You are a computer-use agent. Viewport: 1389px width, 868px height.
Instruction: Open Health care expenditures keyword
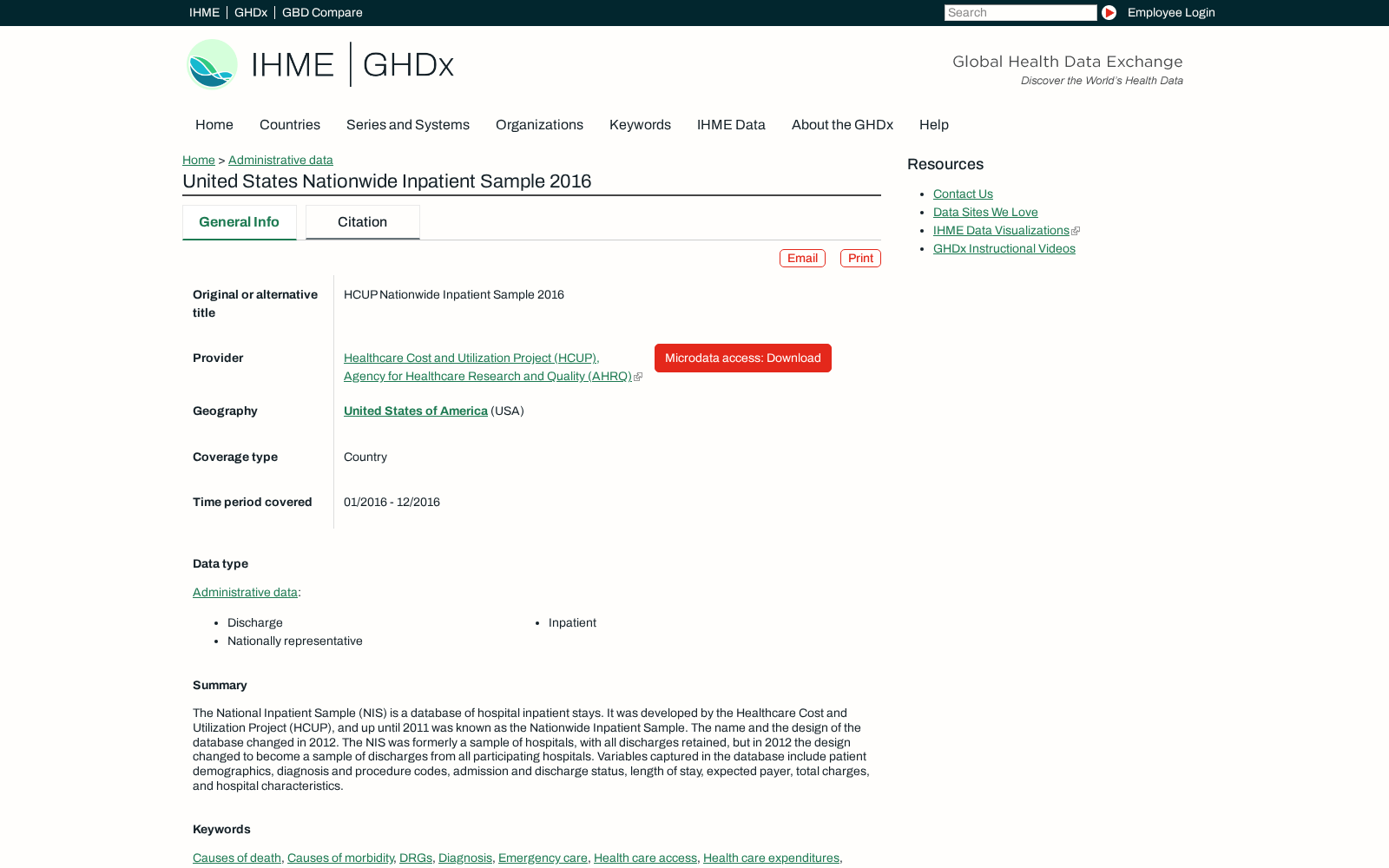[771, 858]
